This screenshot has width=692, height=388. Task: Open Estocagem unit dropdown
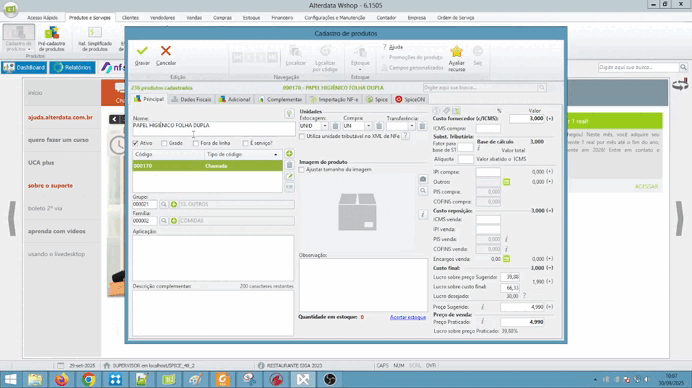[x=325, y=126]
